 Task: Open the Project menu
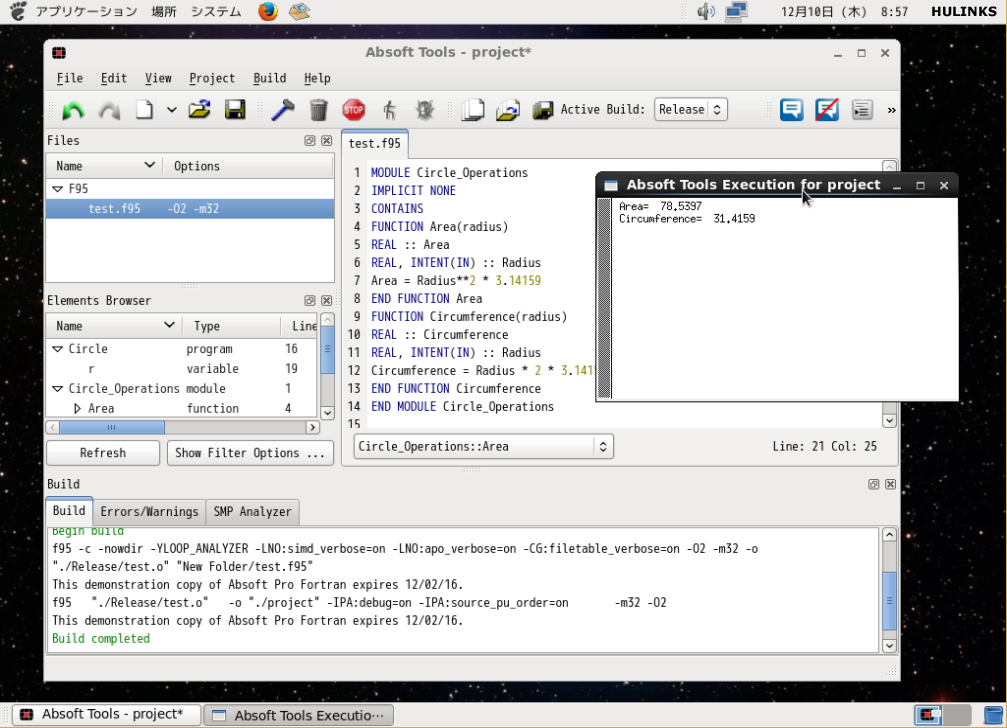click(212, 78)
